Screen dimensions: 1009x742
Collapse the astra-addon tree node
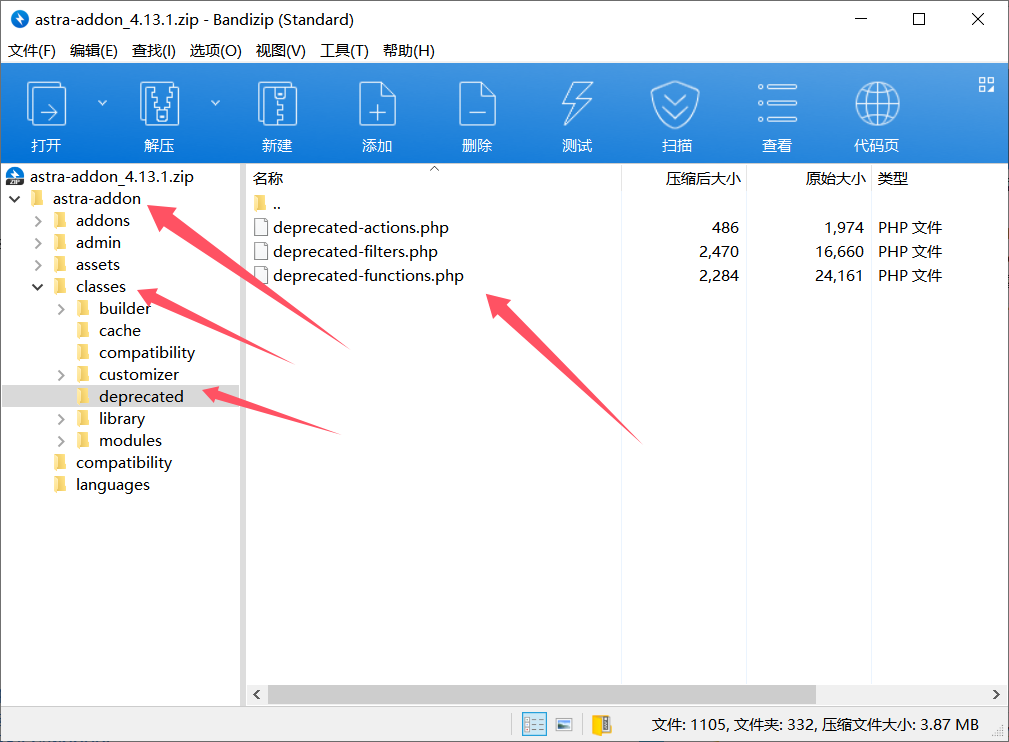click(x=15, y=199)
